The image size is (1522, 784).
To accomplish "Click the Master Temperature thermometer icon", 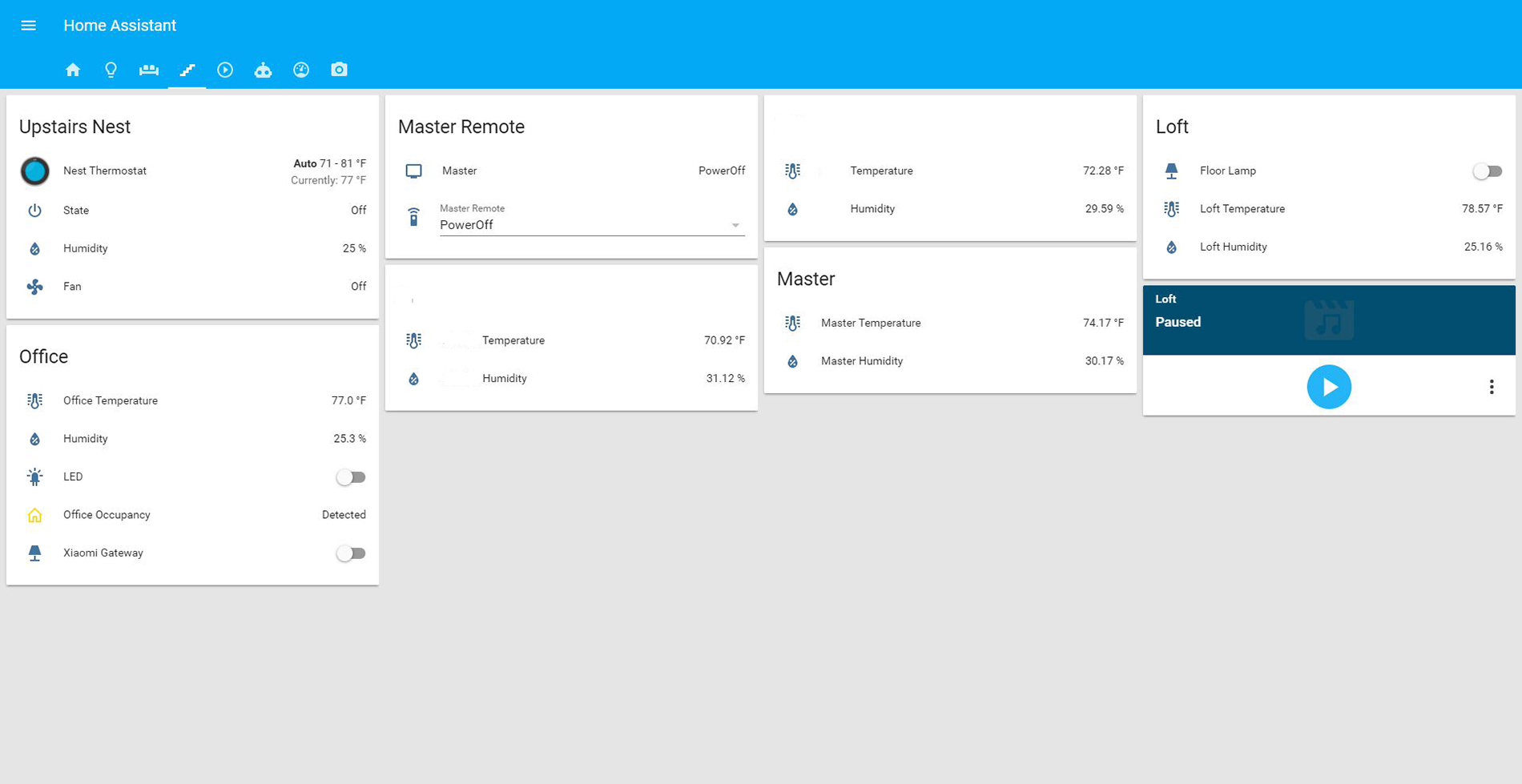I will pos(792,323).
